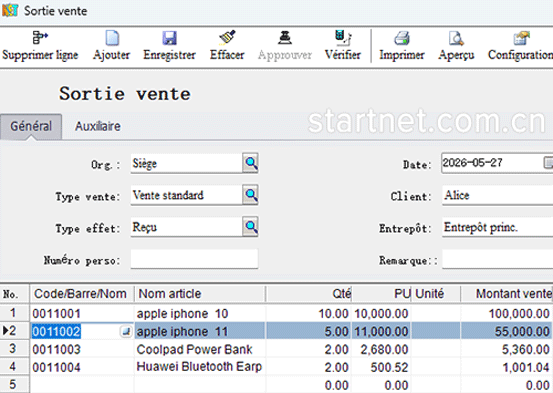Image resolution: width=553 pixels, height=393 pixels.
Task: Click amount cell 5,360.00
Action: click(x=507, y=350)
